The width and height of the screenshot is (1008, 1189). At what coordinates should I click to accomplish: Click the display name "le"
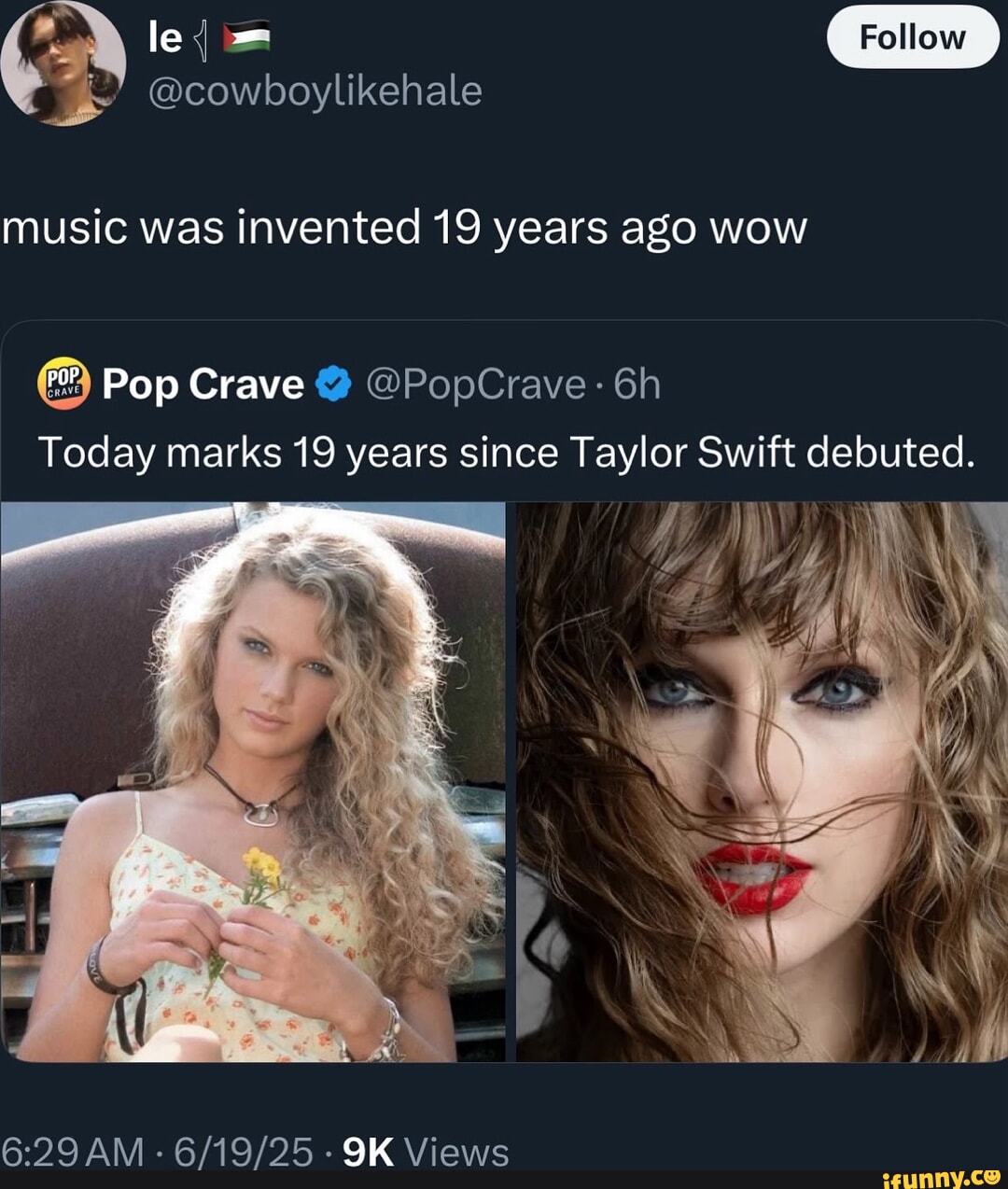coord(165,37)
